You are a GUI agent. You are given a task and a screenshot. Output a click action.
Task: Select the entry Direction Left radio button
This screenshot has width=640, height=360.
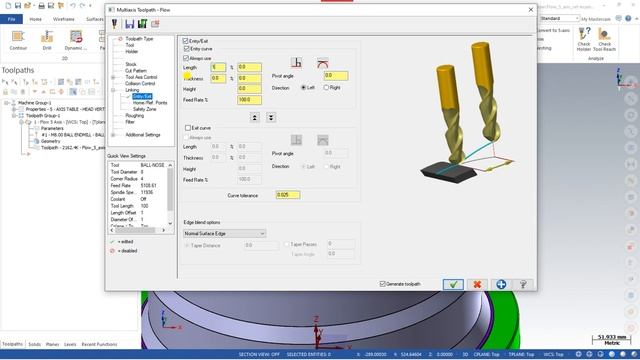click(x=303, y=87)
